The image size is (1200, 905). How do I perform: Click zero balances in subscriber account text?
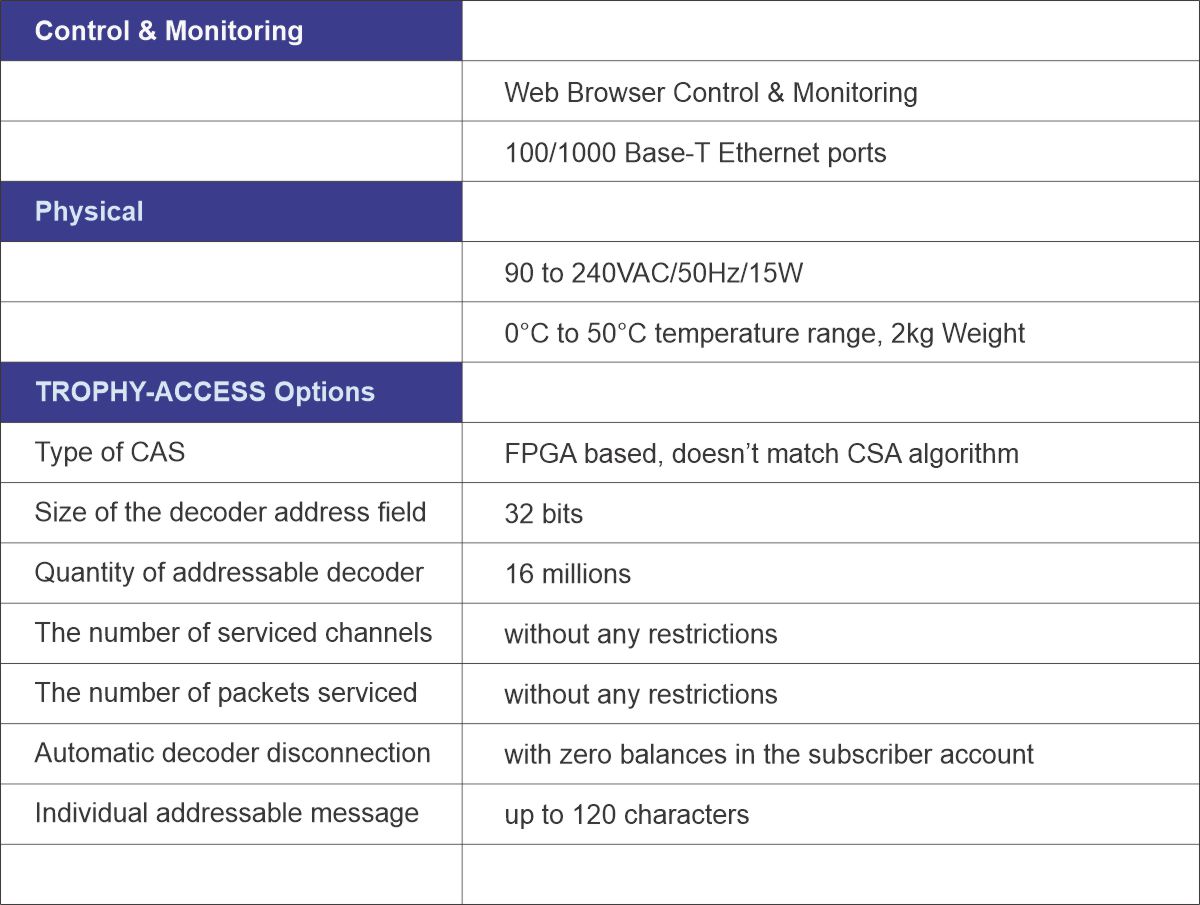pyautogui.click(x=768, y=754)
